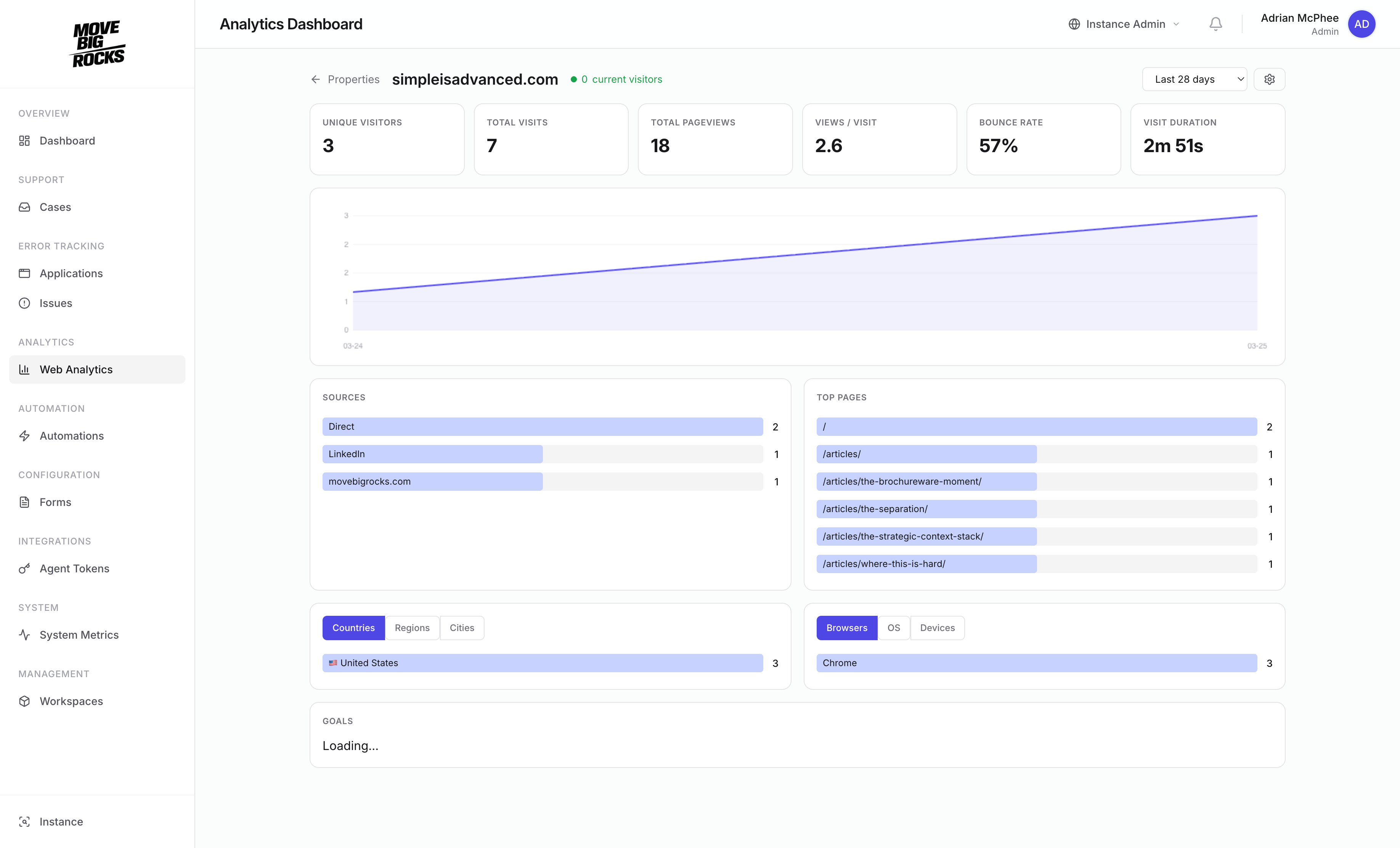1400x848 pixels.
Task: Click the notification bell icon
Action: 1215,24
